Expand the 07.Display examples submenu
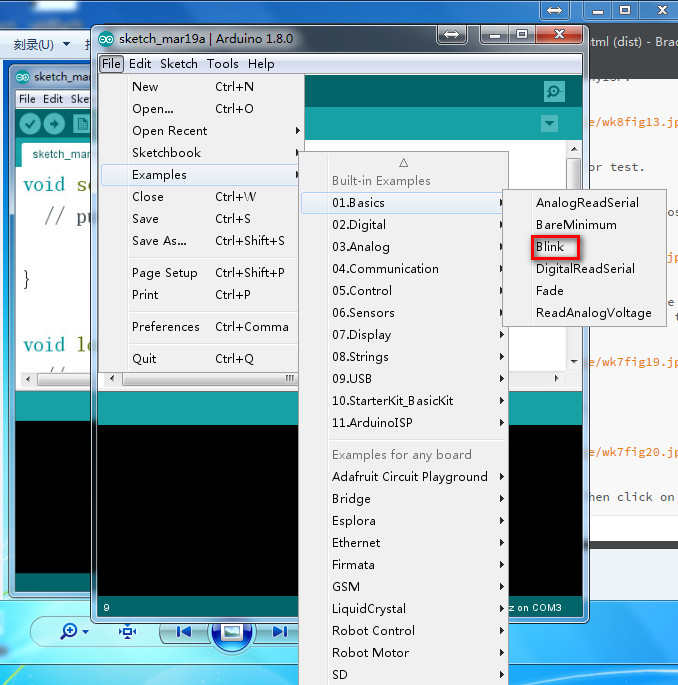Image resolution: width=678 pixels, height=685 pixels. (404, 335)
